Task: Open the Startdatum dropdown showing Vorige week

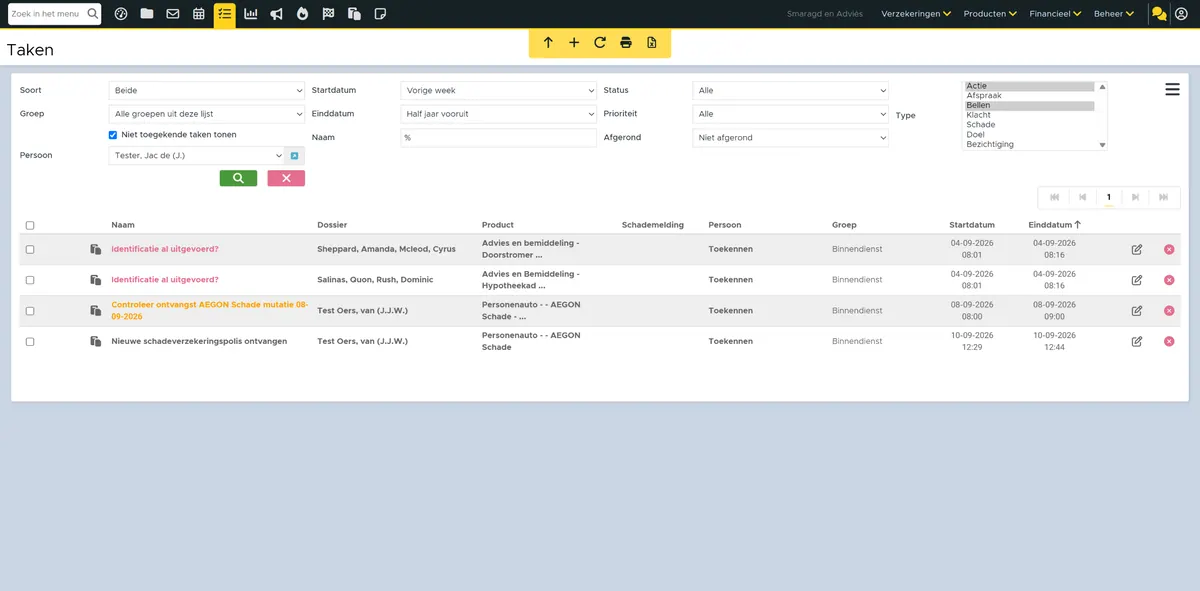Action: pyautogui.click(x=498, y=91)
